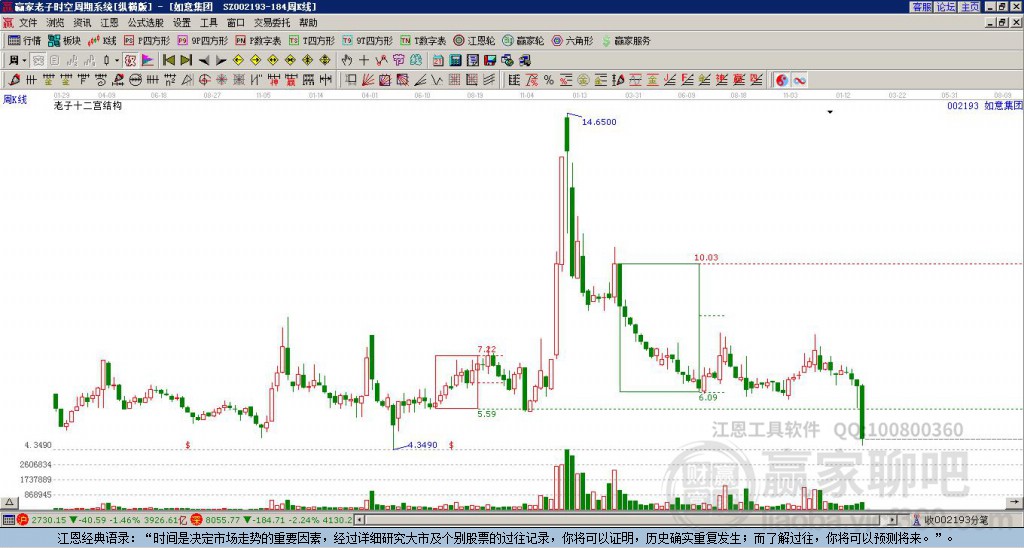The height and width of the screenshot is (548, 1024).
Task: Click the Shanghai index 沪 status icon
Action: (x=23, y=520)
